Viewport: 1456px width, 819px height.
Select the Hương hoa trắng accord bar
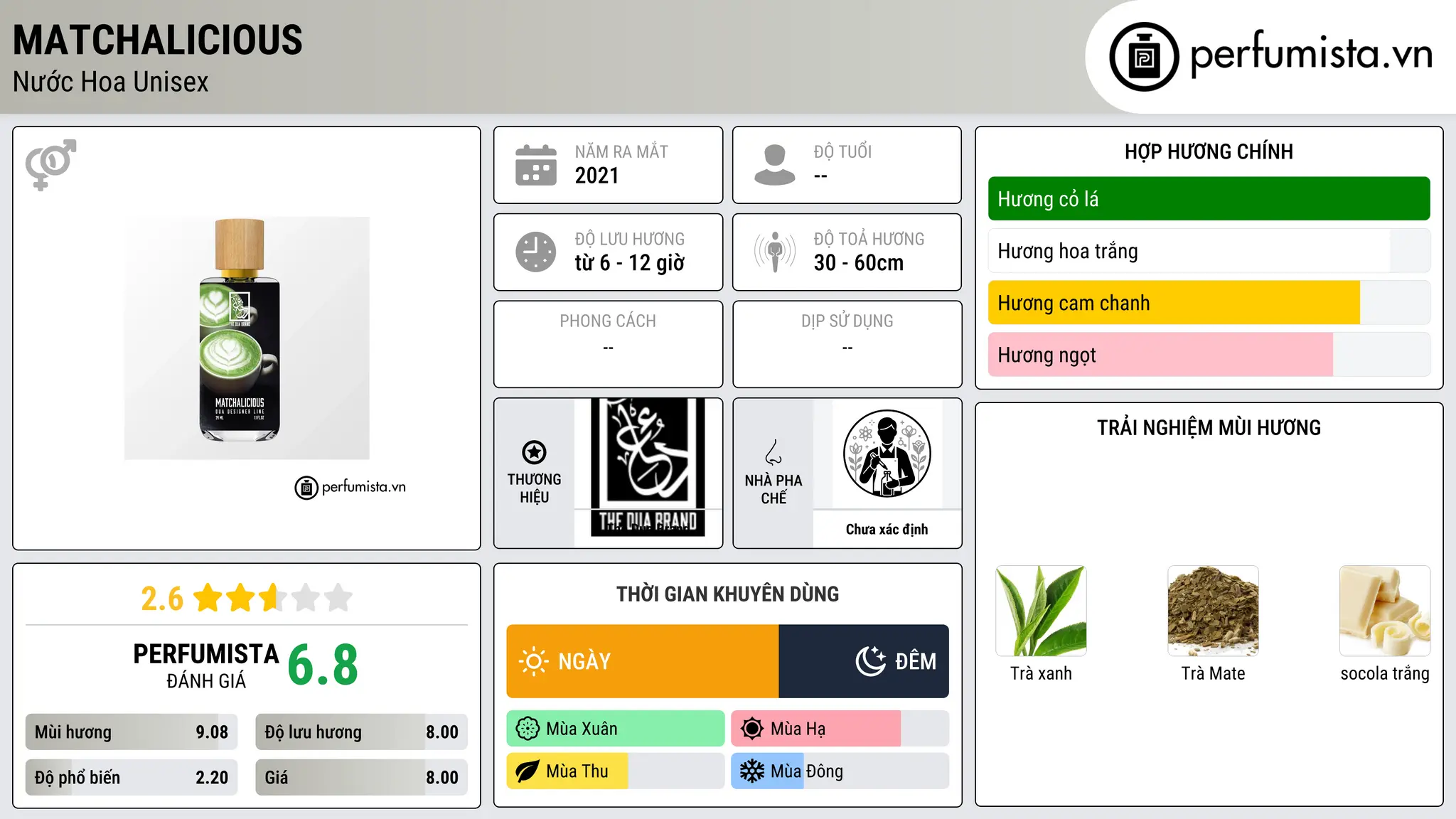coord(1209,251)
